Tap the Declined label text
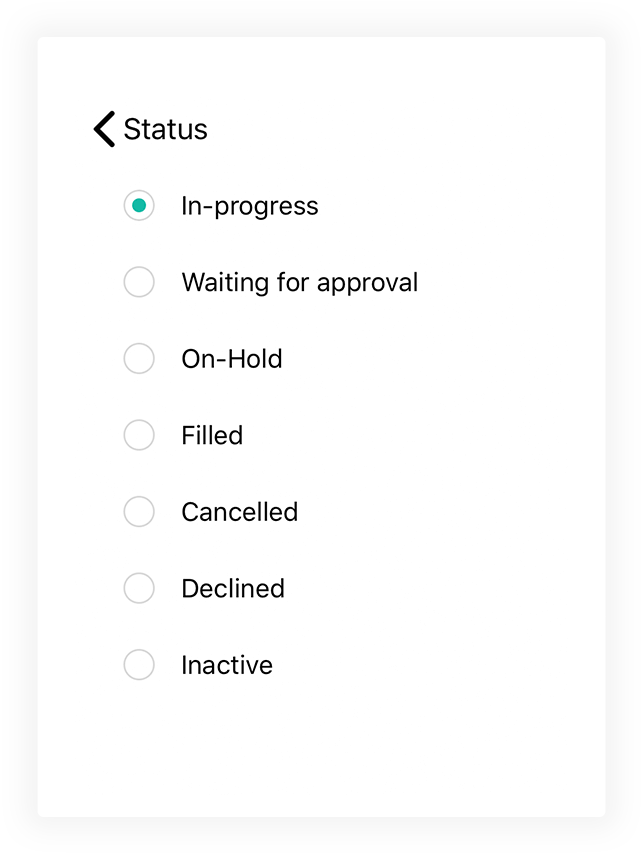 click(x=232, y=588)
